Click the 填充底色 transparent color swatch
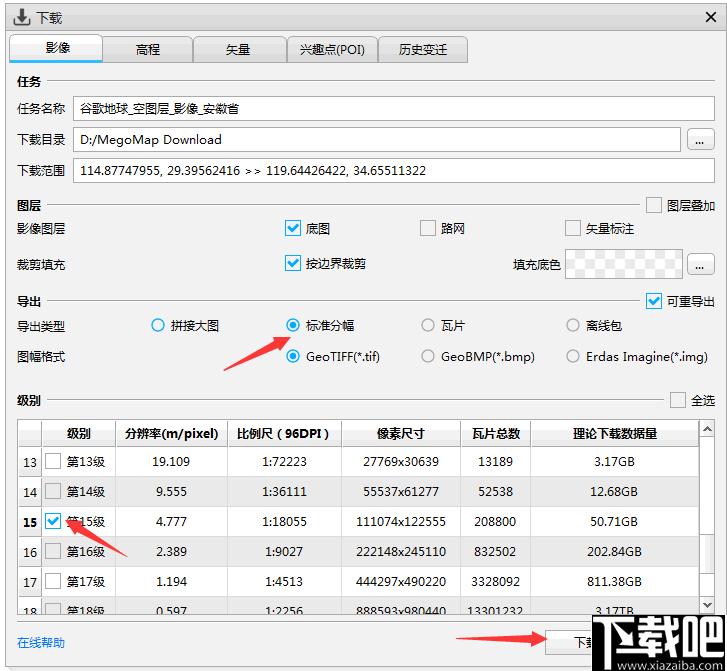The height and width of the screenshot is (671, 727). (x=624, y=264)
